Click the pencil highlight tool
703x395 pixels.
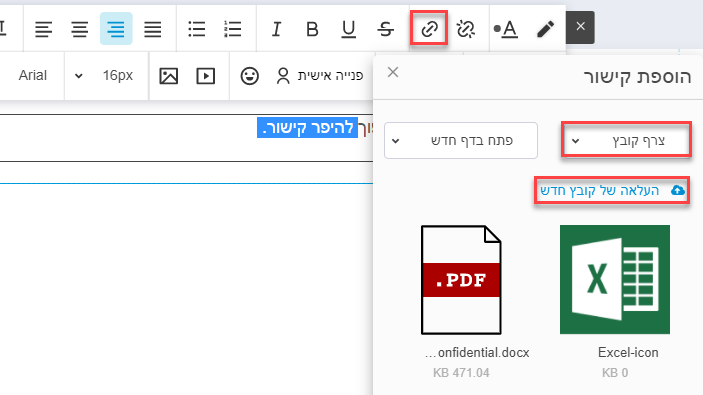tap(545, 29)
